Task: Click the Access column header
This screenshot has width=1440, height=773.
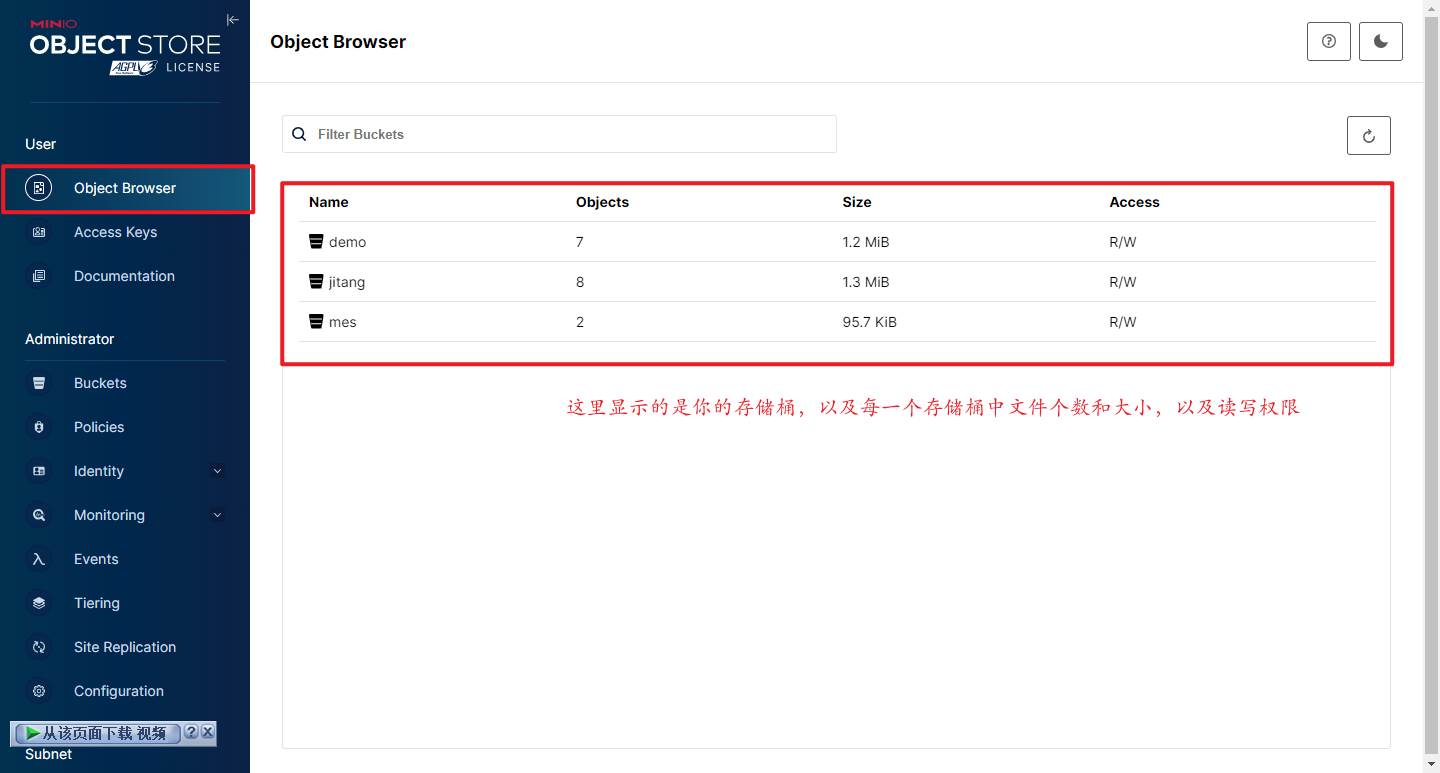Action: [1134, 202]
